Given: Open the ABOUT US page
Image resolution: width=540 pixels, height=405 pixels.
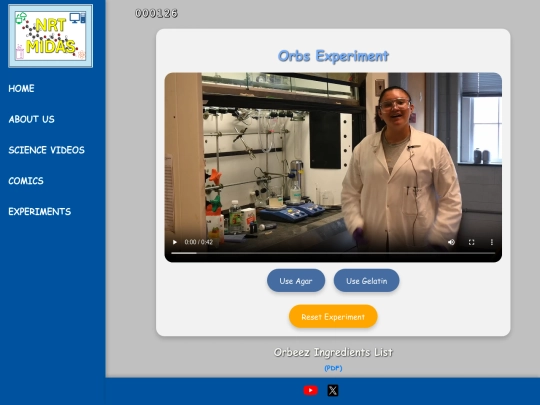Looking at the screenshot, I should pos(32,119).
